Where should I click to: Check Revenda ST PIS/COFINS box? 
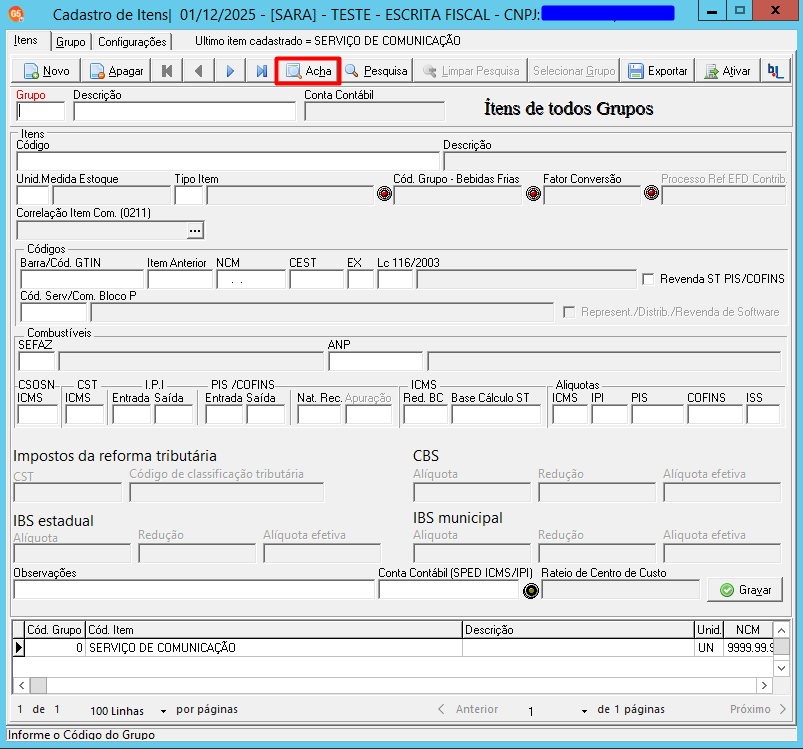pos(648,279)
